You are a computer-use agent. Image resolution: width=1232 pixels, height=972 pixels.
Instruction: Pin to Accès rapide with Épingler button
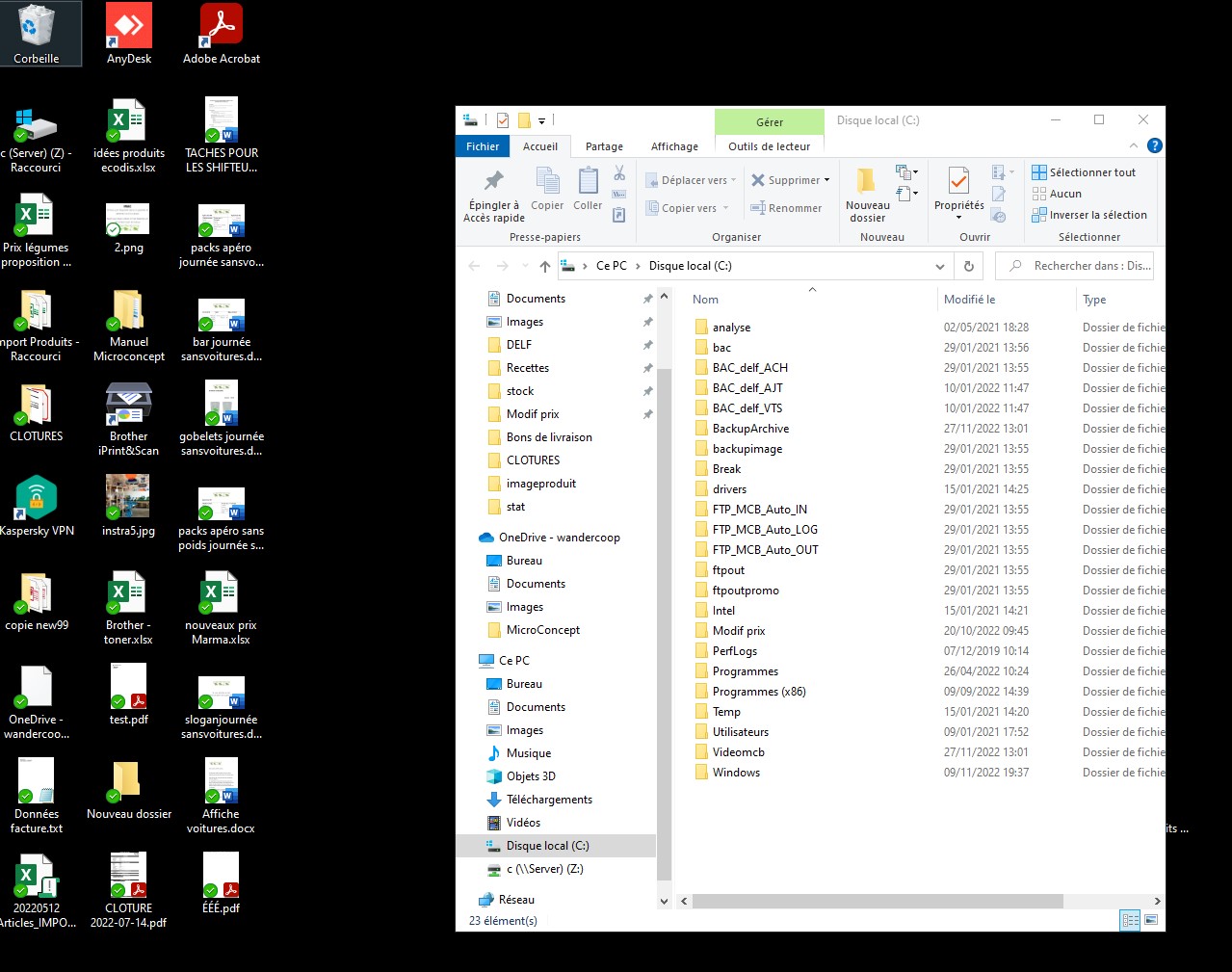tap(494, 197)
